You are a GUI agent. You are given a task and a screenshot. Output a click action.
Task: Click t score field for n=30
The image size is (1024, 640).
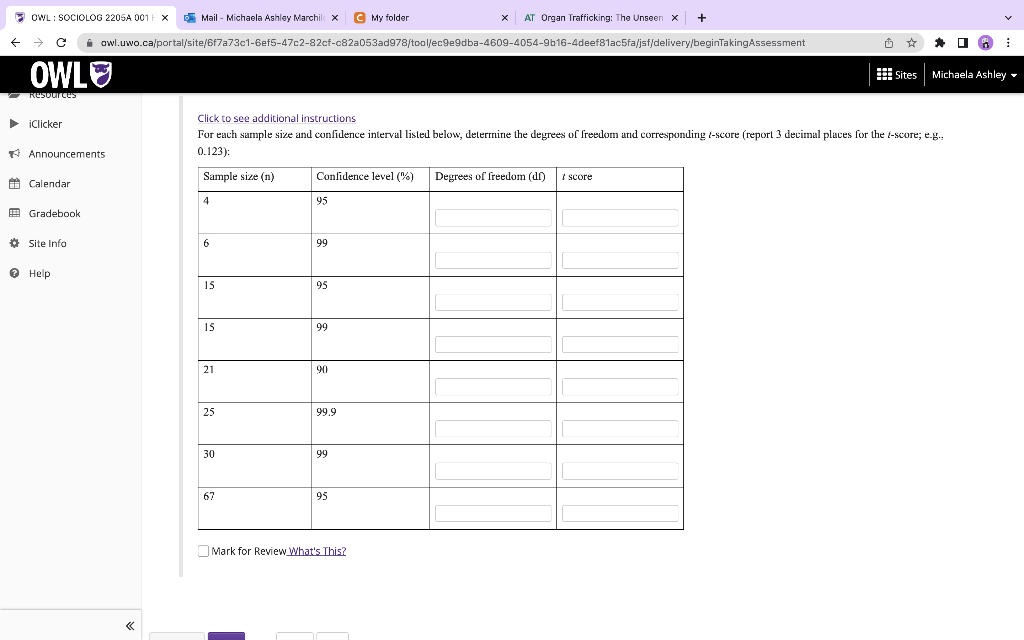pyautogui.click(x=620, y=471)
